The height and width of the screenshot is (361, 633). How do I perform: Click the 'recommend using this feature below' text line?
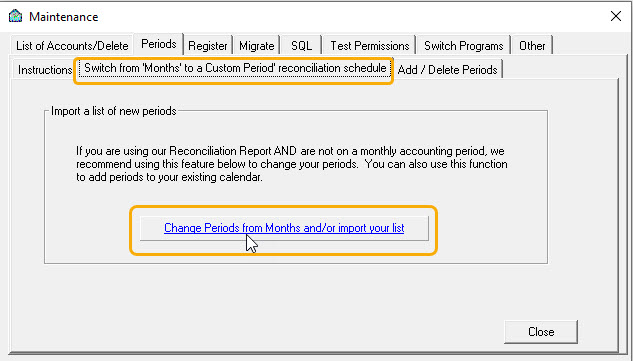[x=291, y=164]
